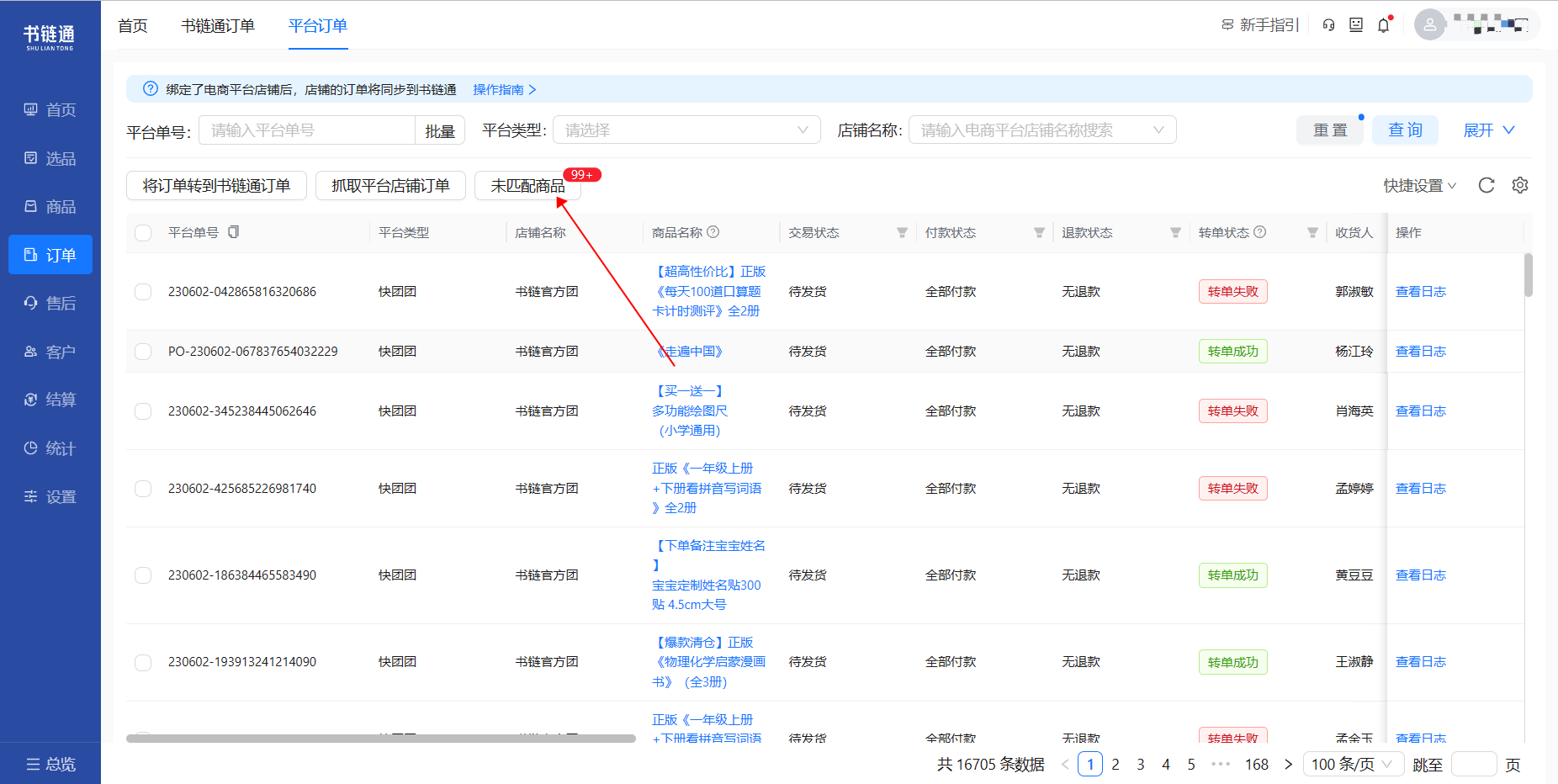
Task: Go to the next page arrow
Action: coord(1288,764)
